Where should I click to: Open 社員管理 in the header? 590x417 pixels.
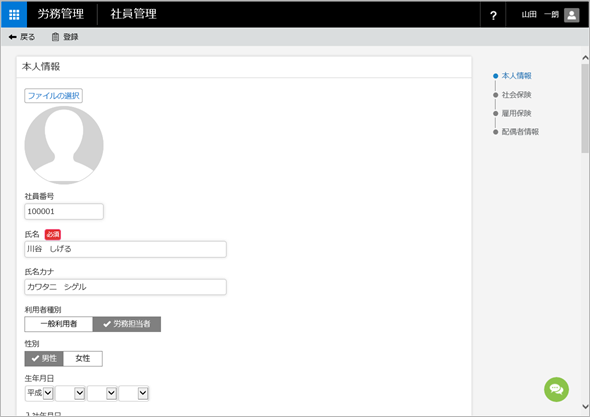pos(134,14)
